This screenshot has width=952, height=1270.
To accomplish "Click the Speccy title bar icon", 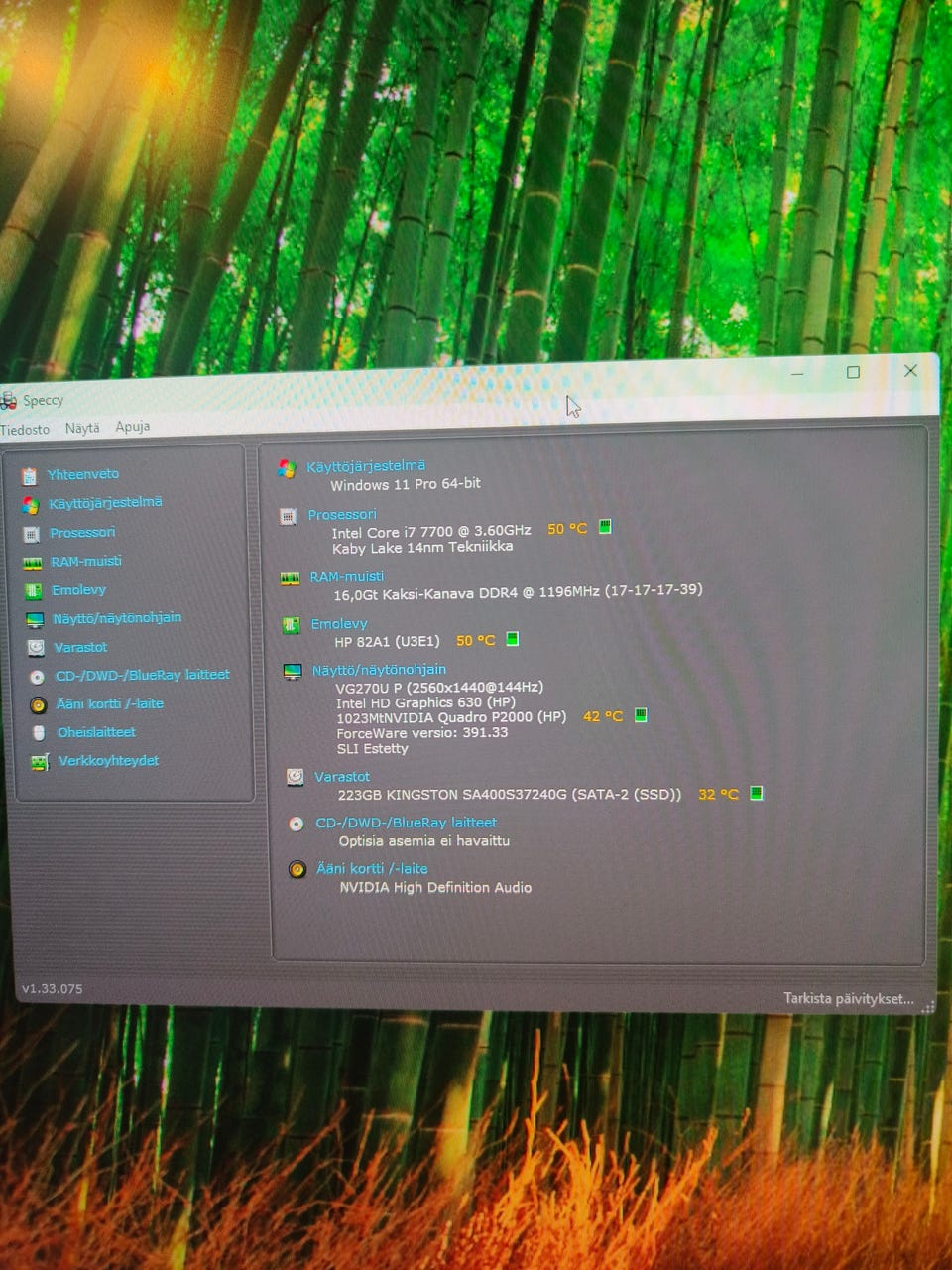I will (8, 401).
